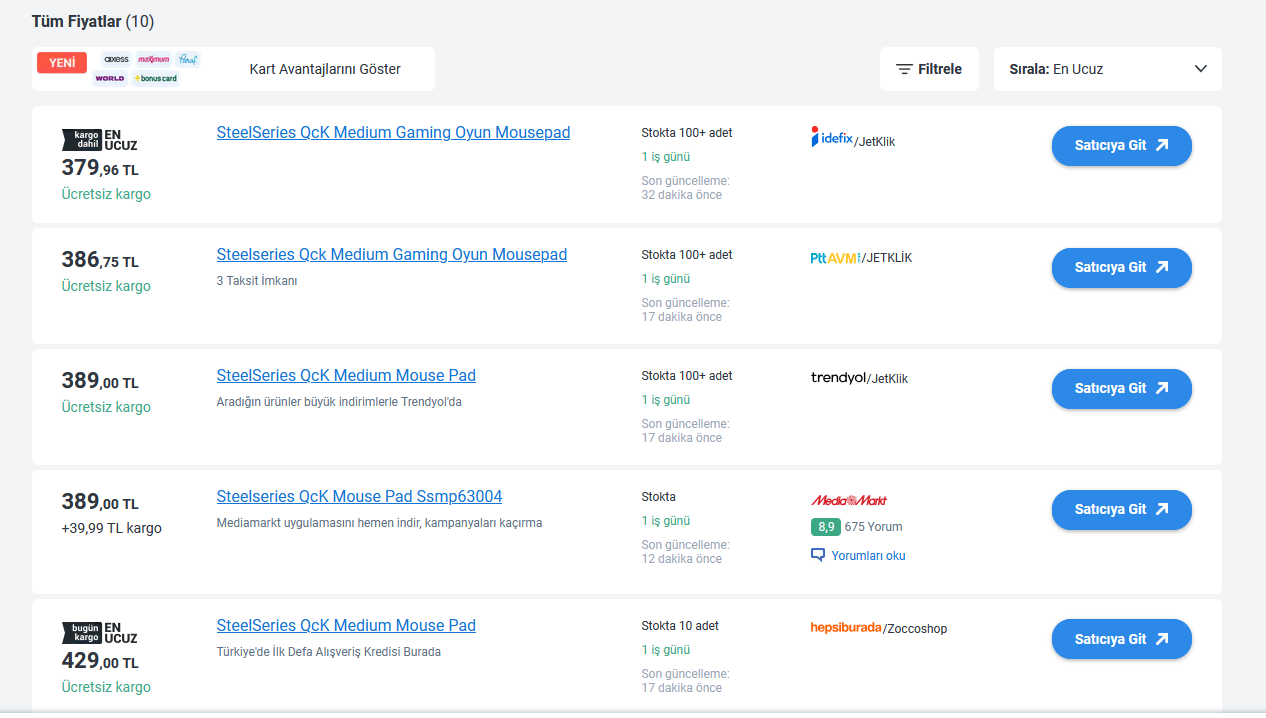Read MediaMarkt reviews via Yorumları oku

(x=868, y=555)
